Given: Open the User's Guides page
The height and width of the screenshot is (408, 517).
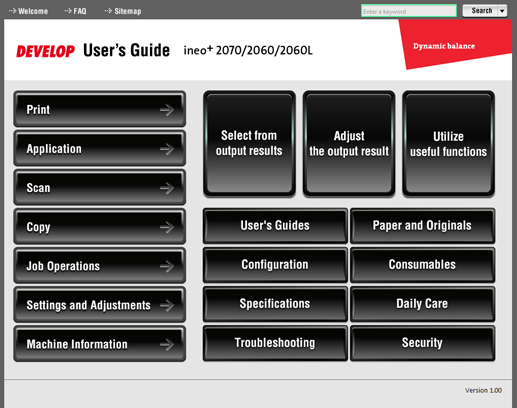Looking at the screenshot, I should coord(275,226).
